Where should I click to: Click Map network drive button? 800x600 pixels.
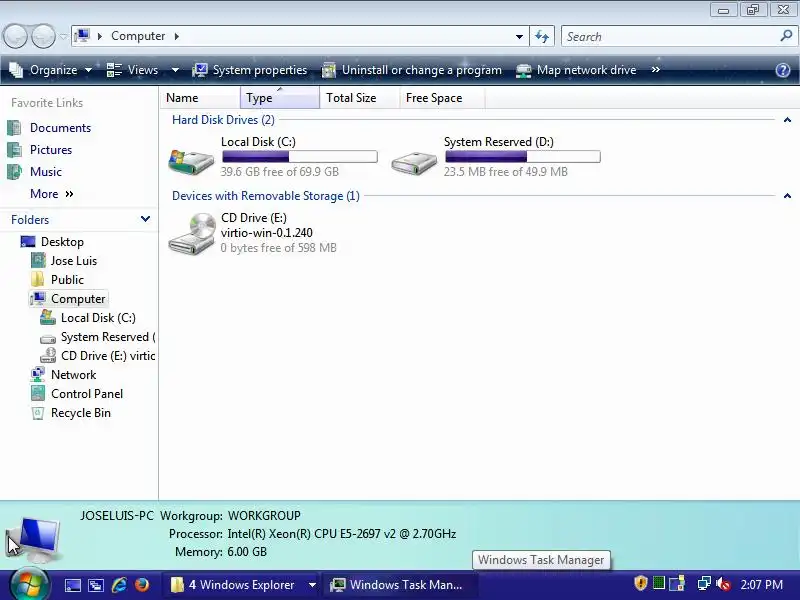pos(576,70)
